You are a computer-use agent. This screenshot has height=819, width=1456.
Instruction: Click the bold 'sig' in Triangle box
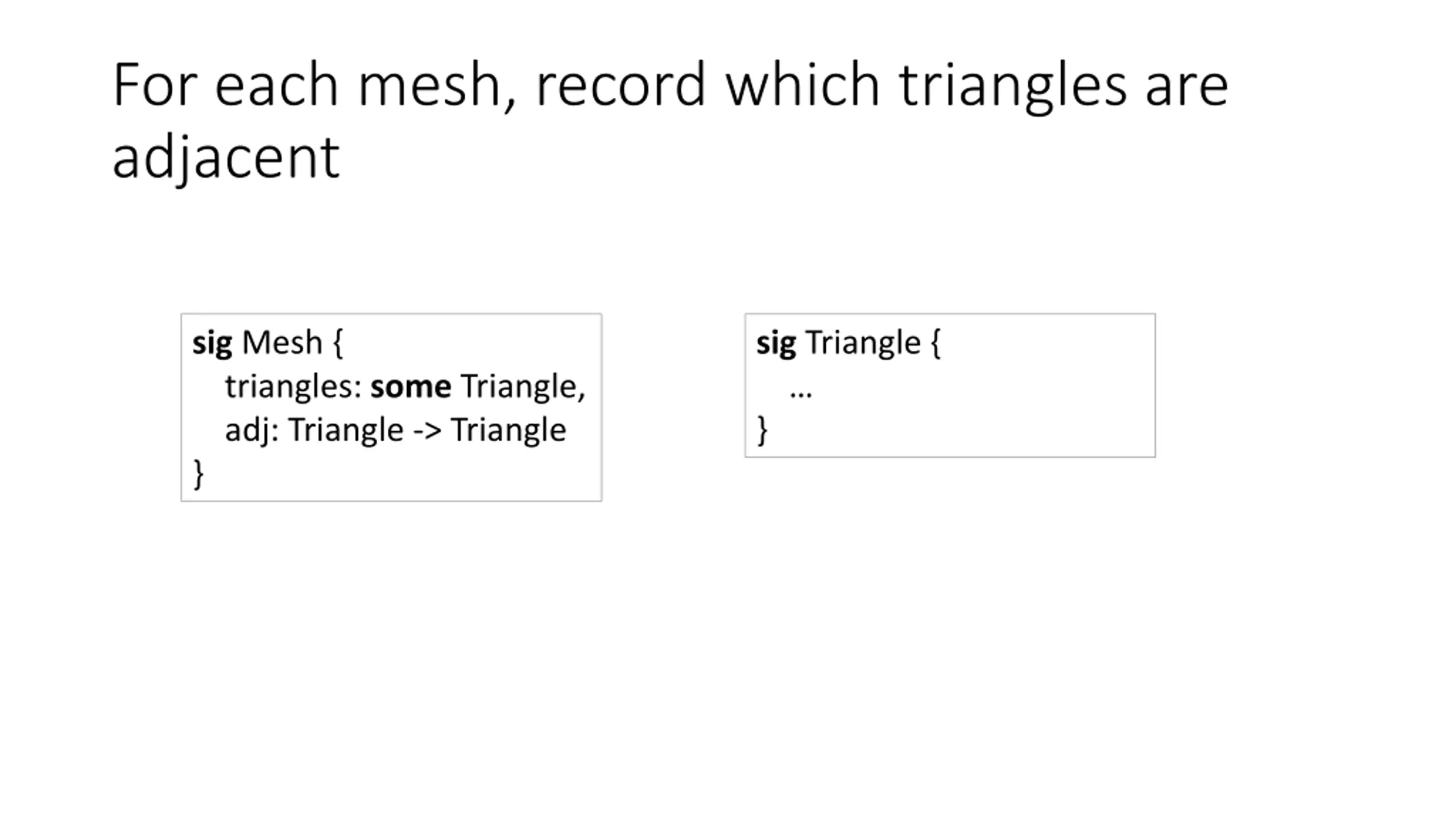[x=776, y=343]
